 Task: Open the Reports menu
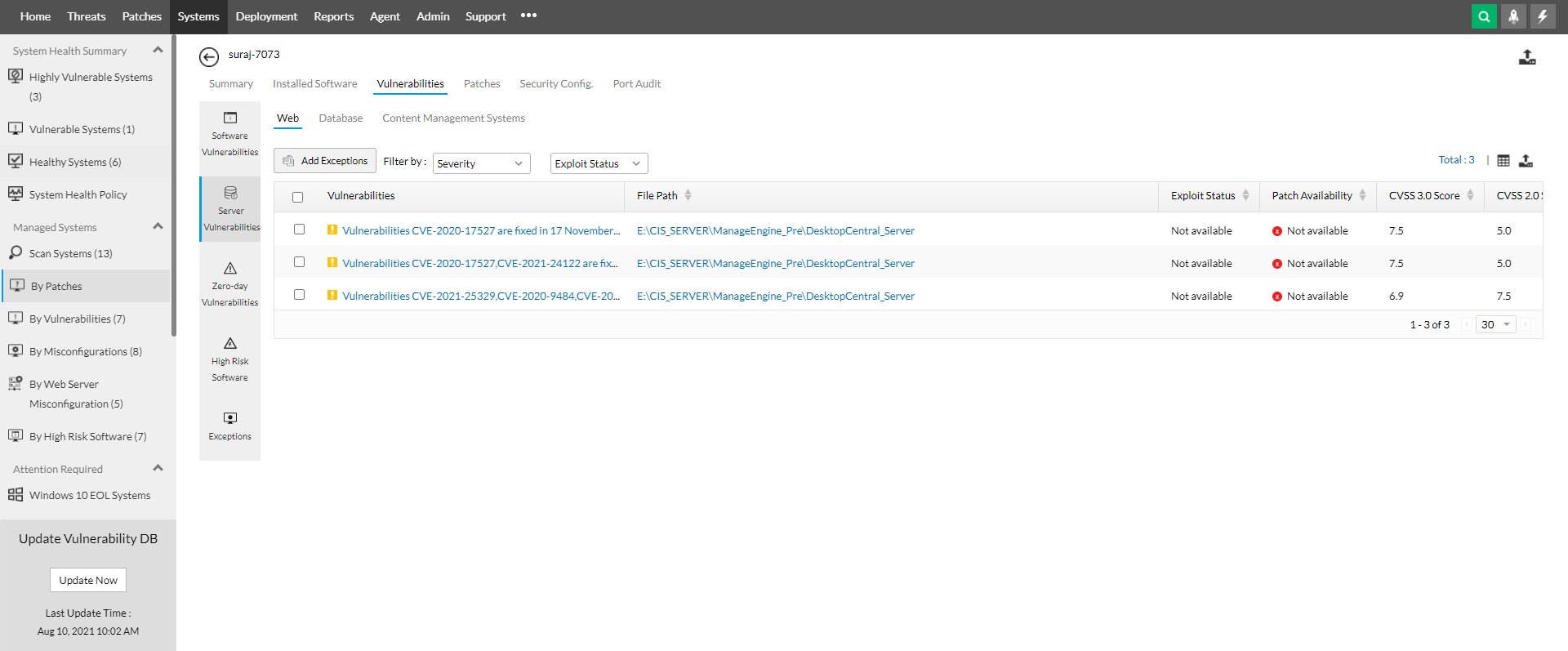pos(334,16)
